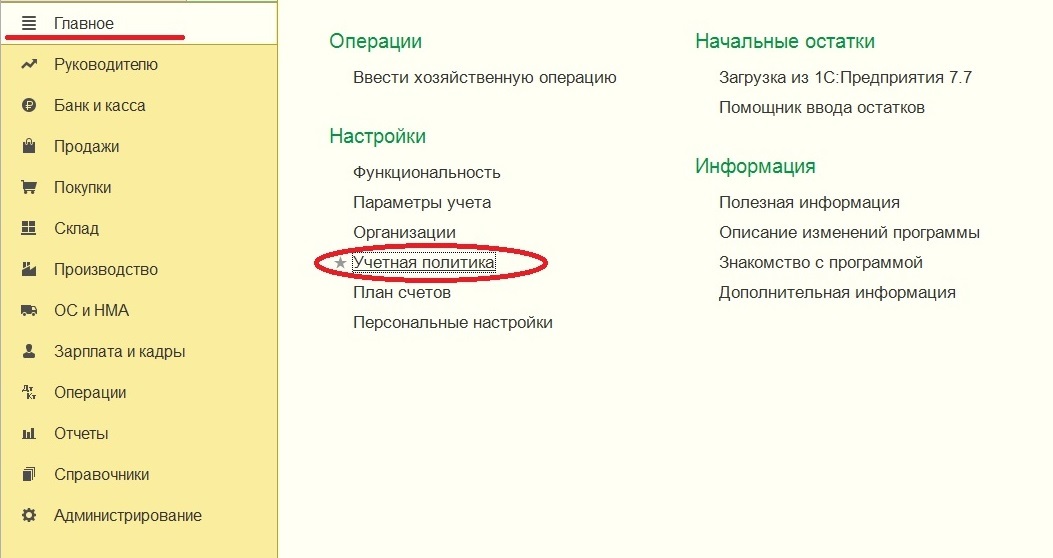Open Параметры учета link
This screenshot has width=1053, height=558.
point(422,203)
